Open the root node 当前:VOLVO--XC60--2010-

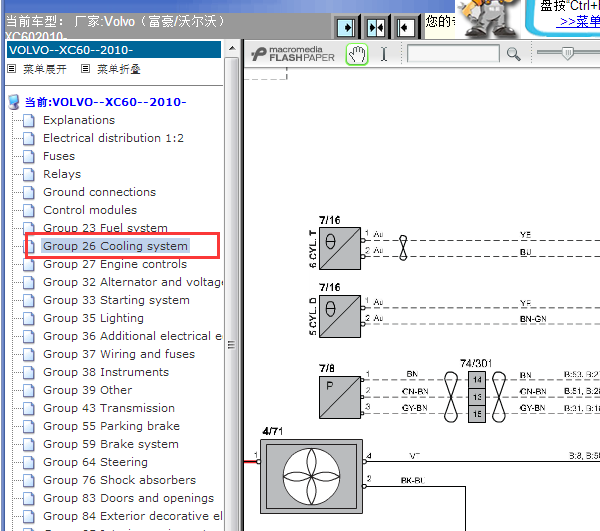coord(105,102)
